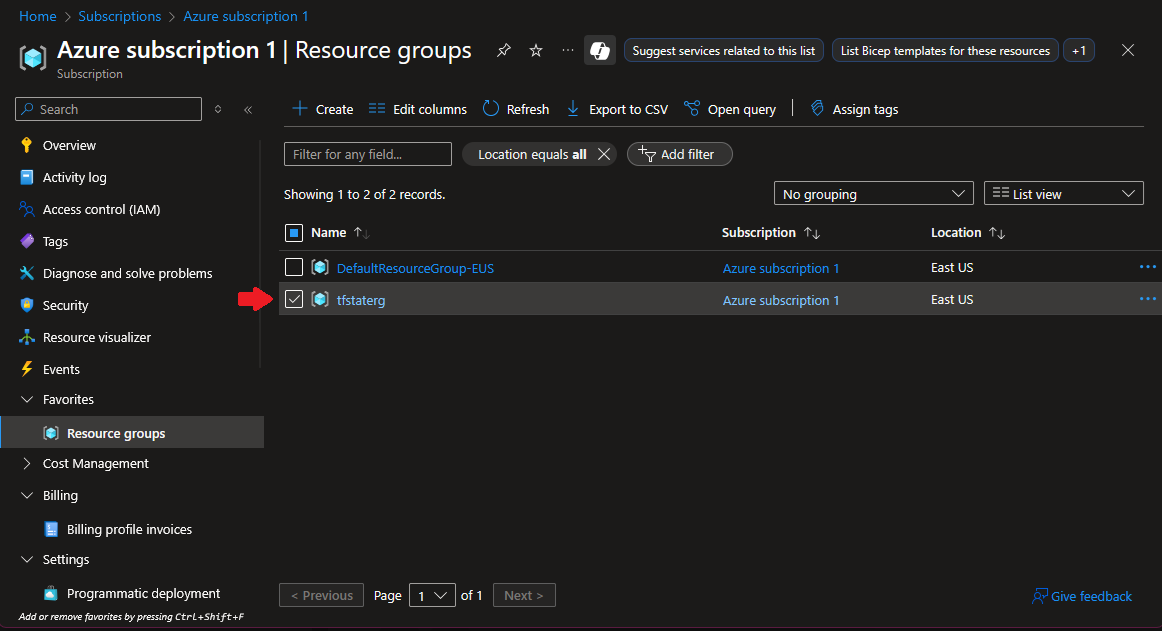Click Edit columns in the toolbar

[x=418, y=109]
